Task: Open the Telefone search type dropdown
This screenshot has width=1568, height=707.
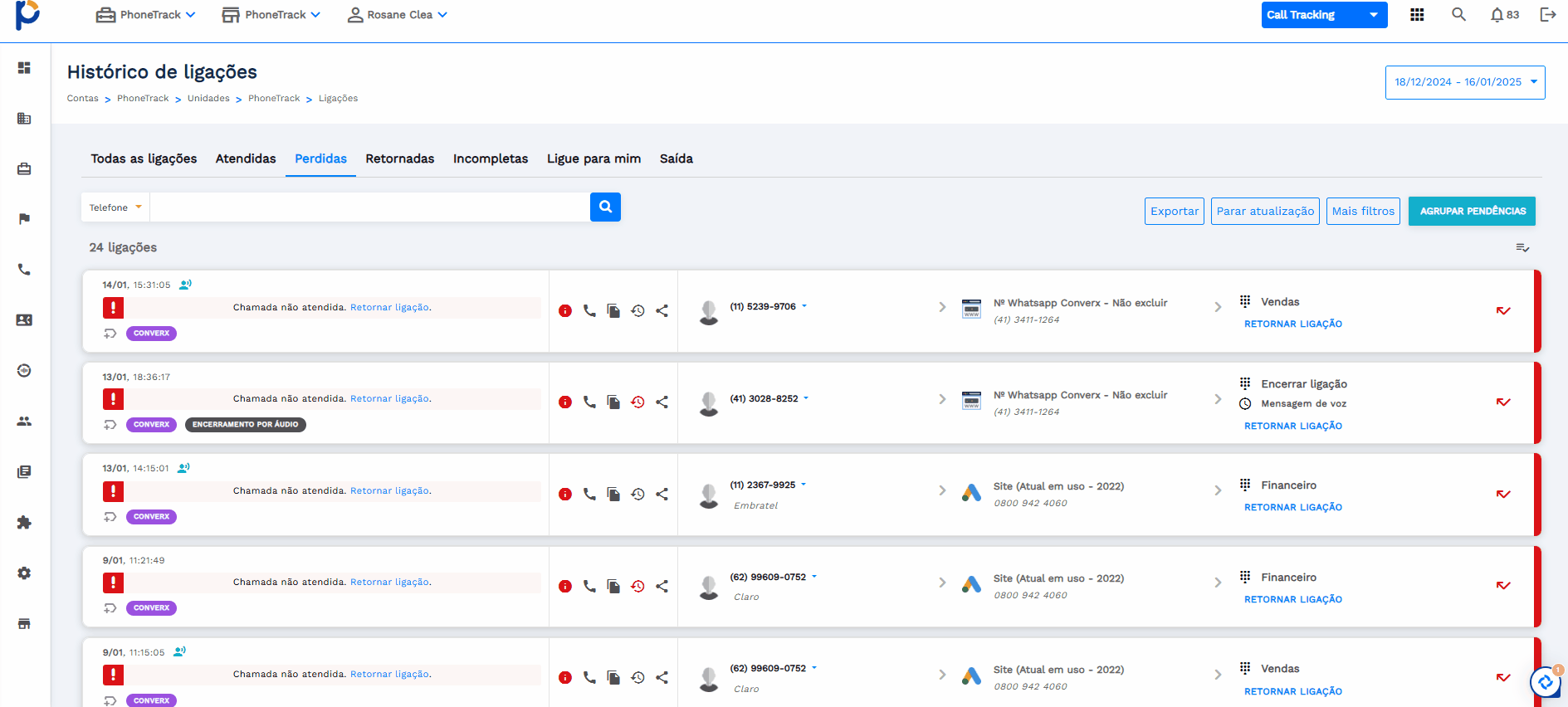Action: pos(115,207)
